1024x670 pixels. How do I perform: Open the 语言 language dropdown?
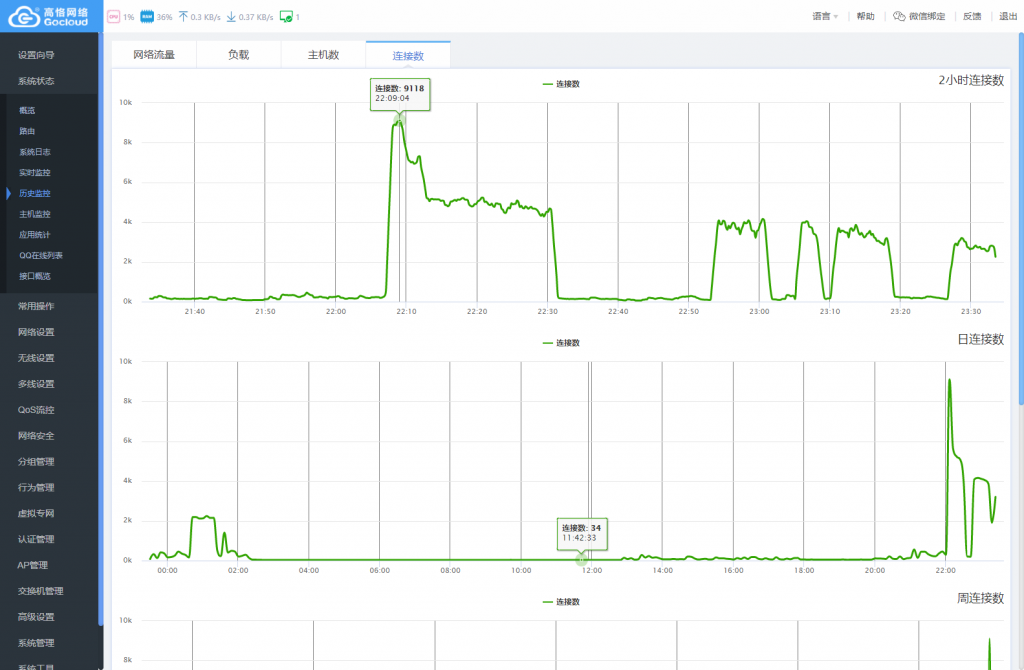click(x=825, y=16)
